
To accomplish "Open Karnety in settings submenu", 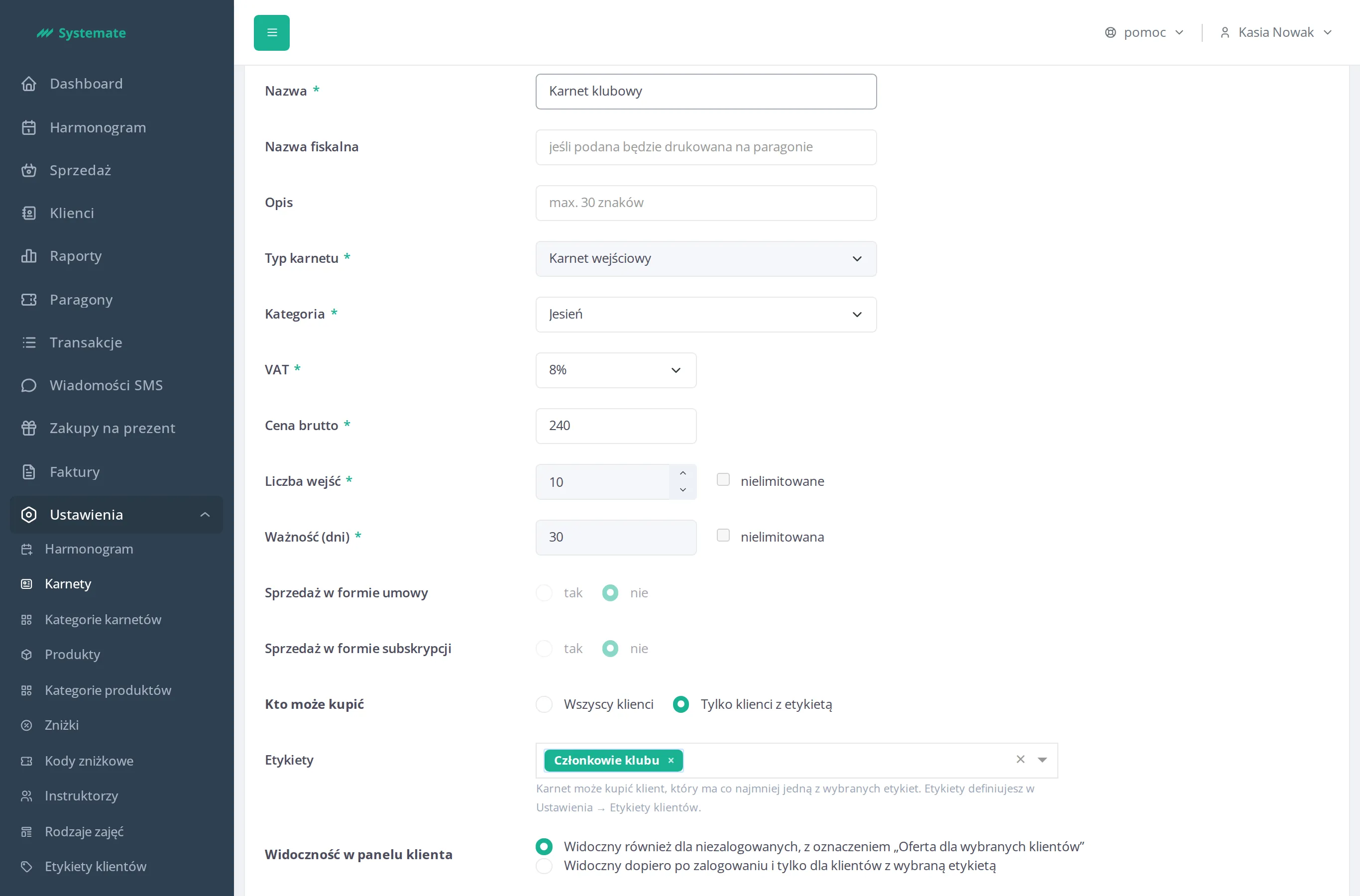I will (68, 584).
